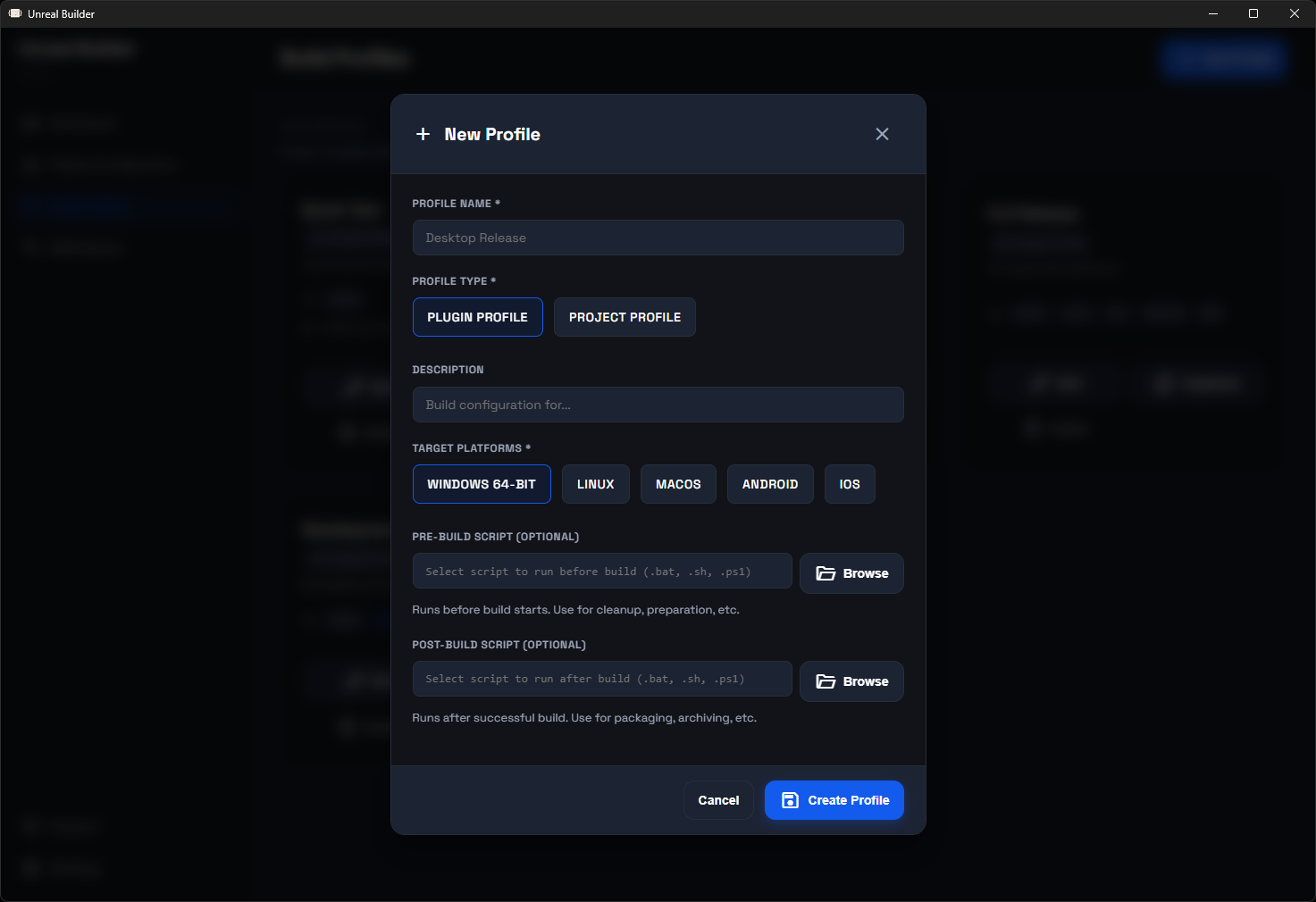Toggle Linux target platform
This screenshot has height=902, width=1316.
click(x=596, y=484)
